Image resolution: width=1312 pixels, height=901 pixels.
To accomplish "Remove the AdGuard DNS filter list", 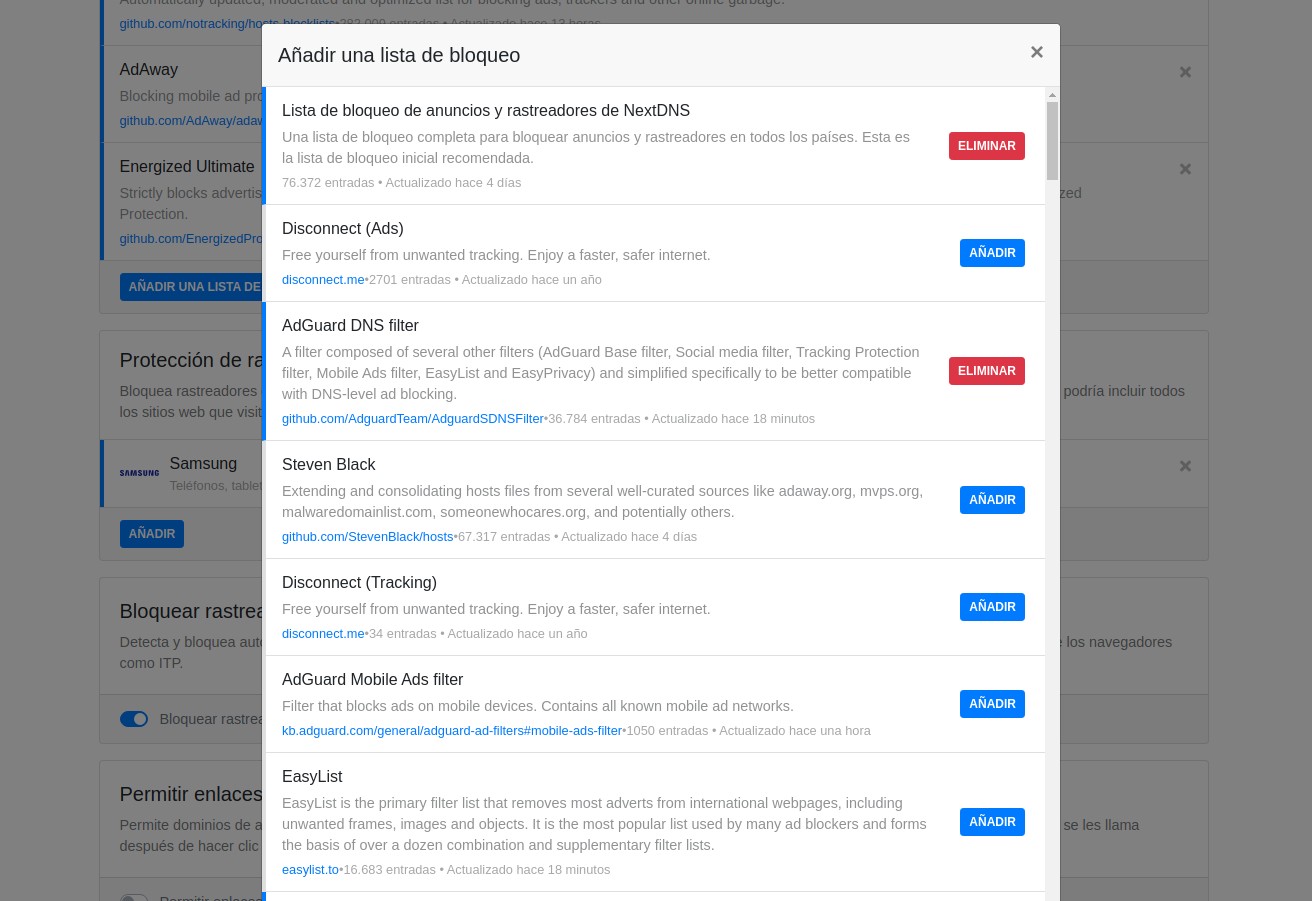I will tap(986, 371).
